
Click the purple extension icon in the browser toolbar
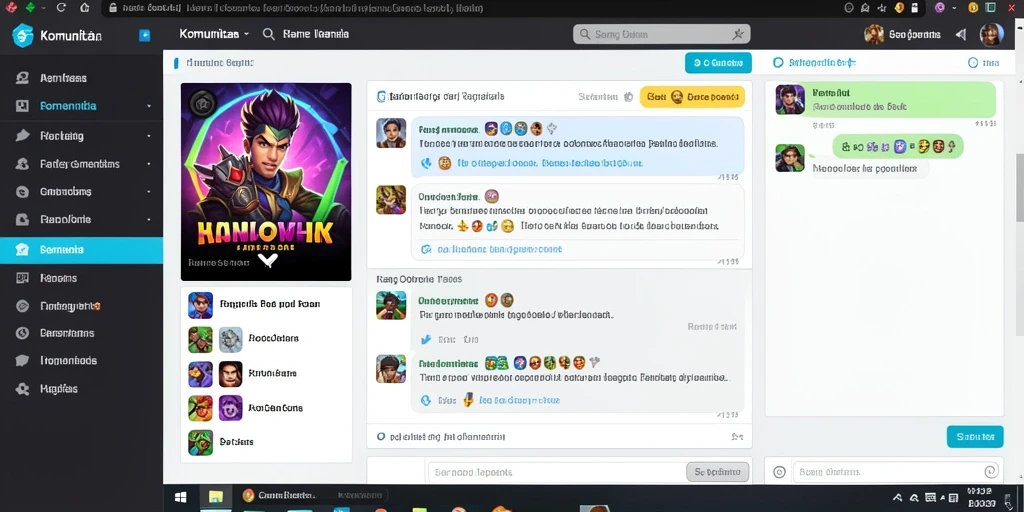pyautogui.click(x=940, y=8)
